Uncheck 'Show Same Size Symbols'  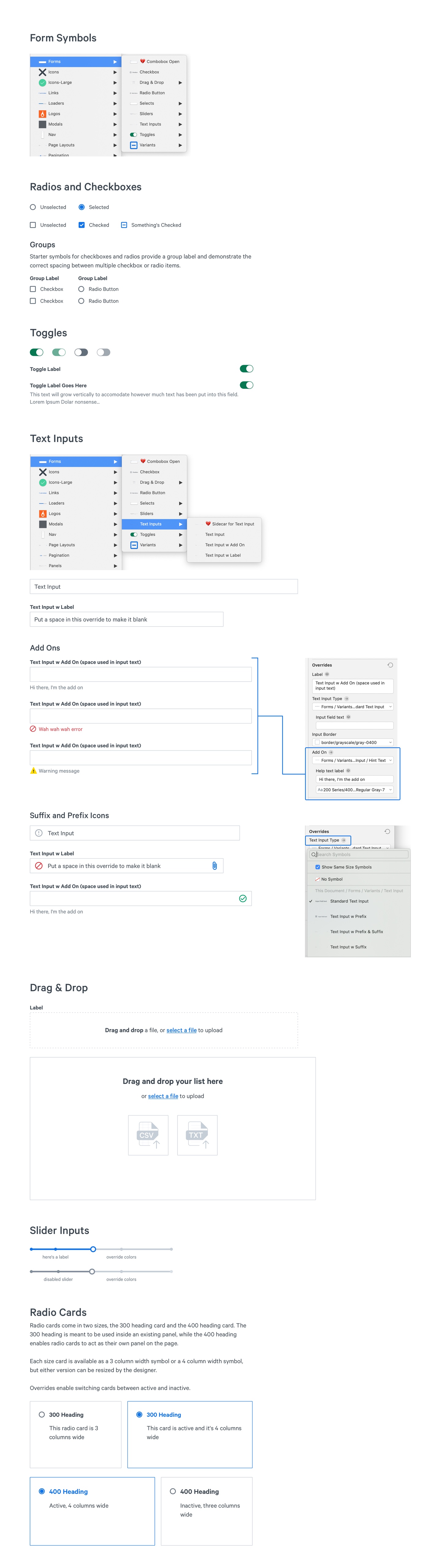[317, 867]
